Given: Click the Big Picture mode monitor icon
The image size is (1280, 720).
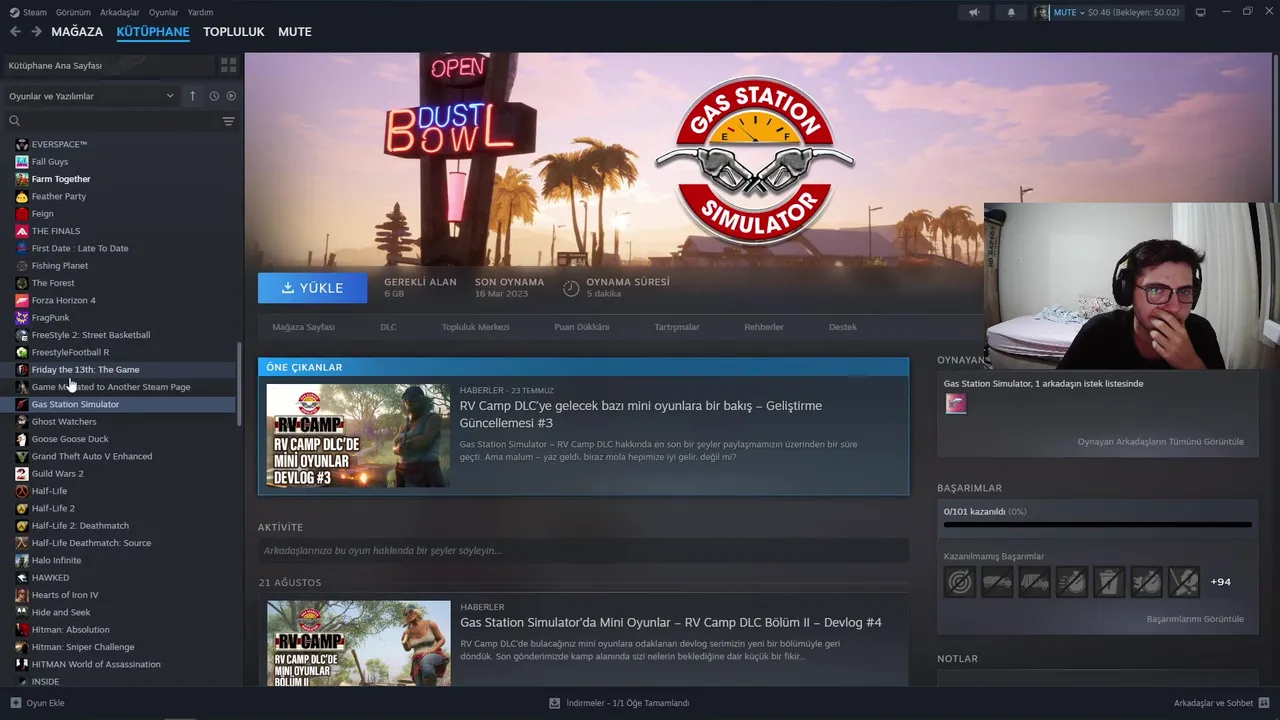Looking at the screenshot, I should tap(1201, 12).
